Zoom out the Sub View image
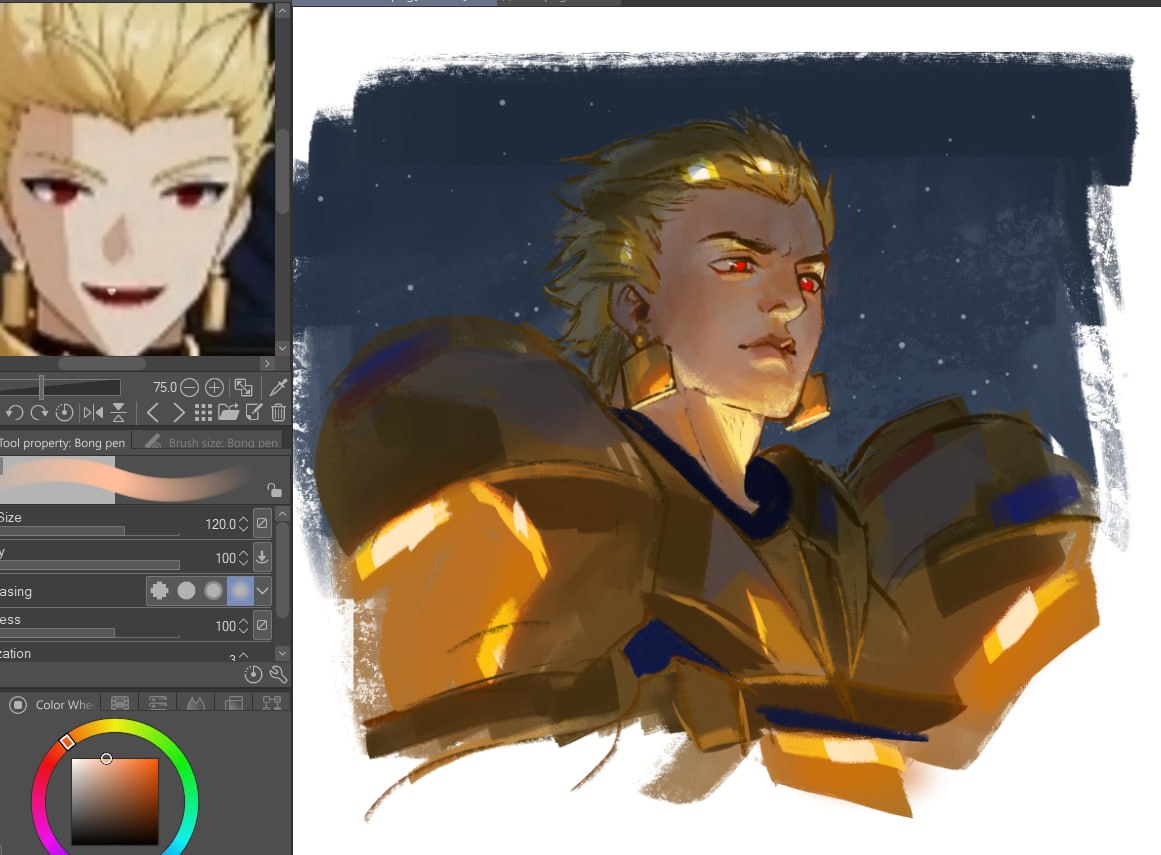This screenshot has width=1161, height=855. click(190, 387)
